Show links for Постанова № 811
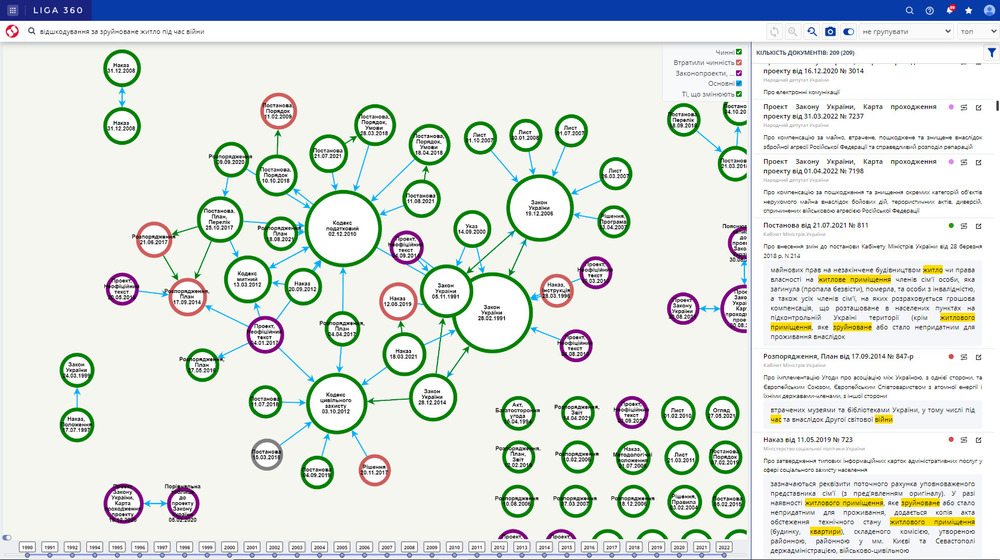The image size is (1000, 560). [x=964, y=226]
